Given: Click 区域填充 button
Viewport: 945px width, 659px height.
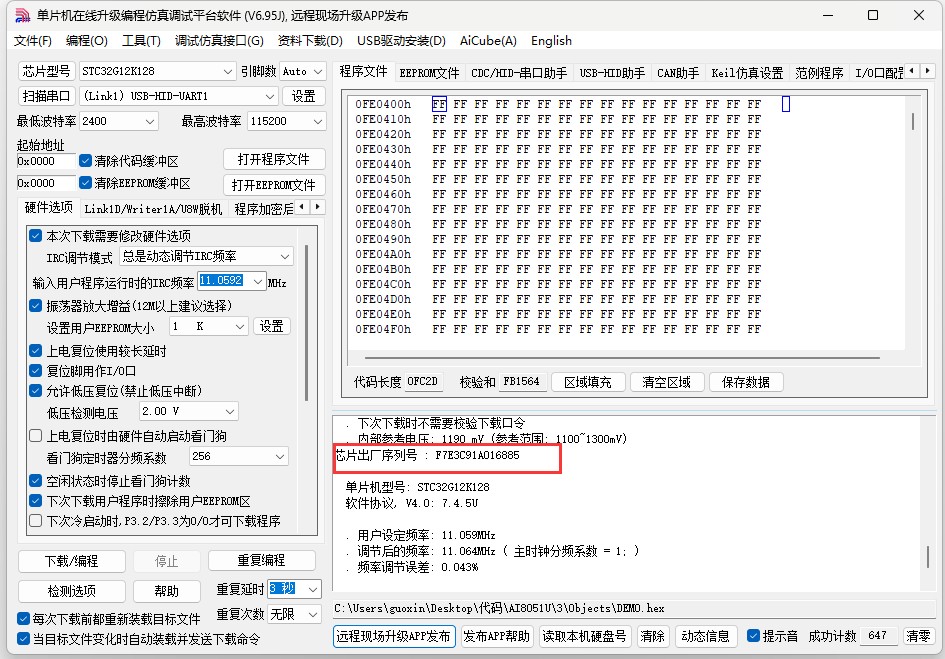Looking at the screenshot, I should [588, 382].
